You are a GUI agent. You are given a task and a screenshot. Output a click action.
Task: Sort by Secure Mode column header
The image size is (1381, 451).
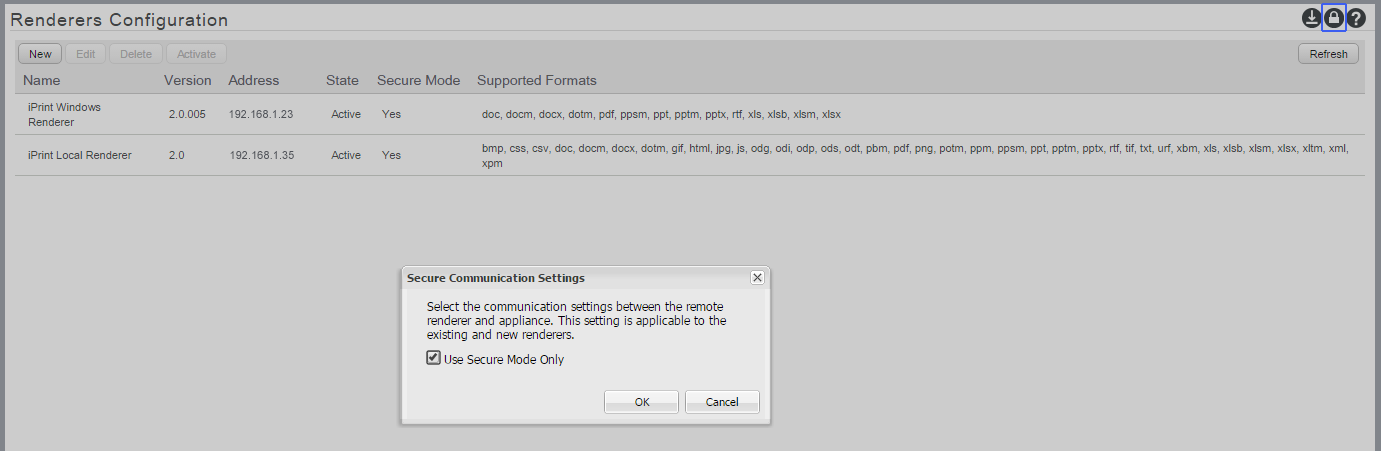click(x=418, y=80)
